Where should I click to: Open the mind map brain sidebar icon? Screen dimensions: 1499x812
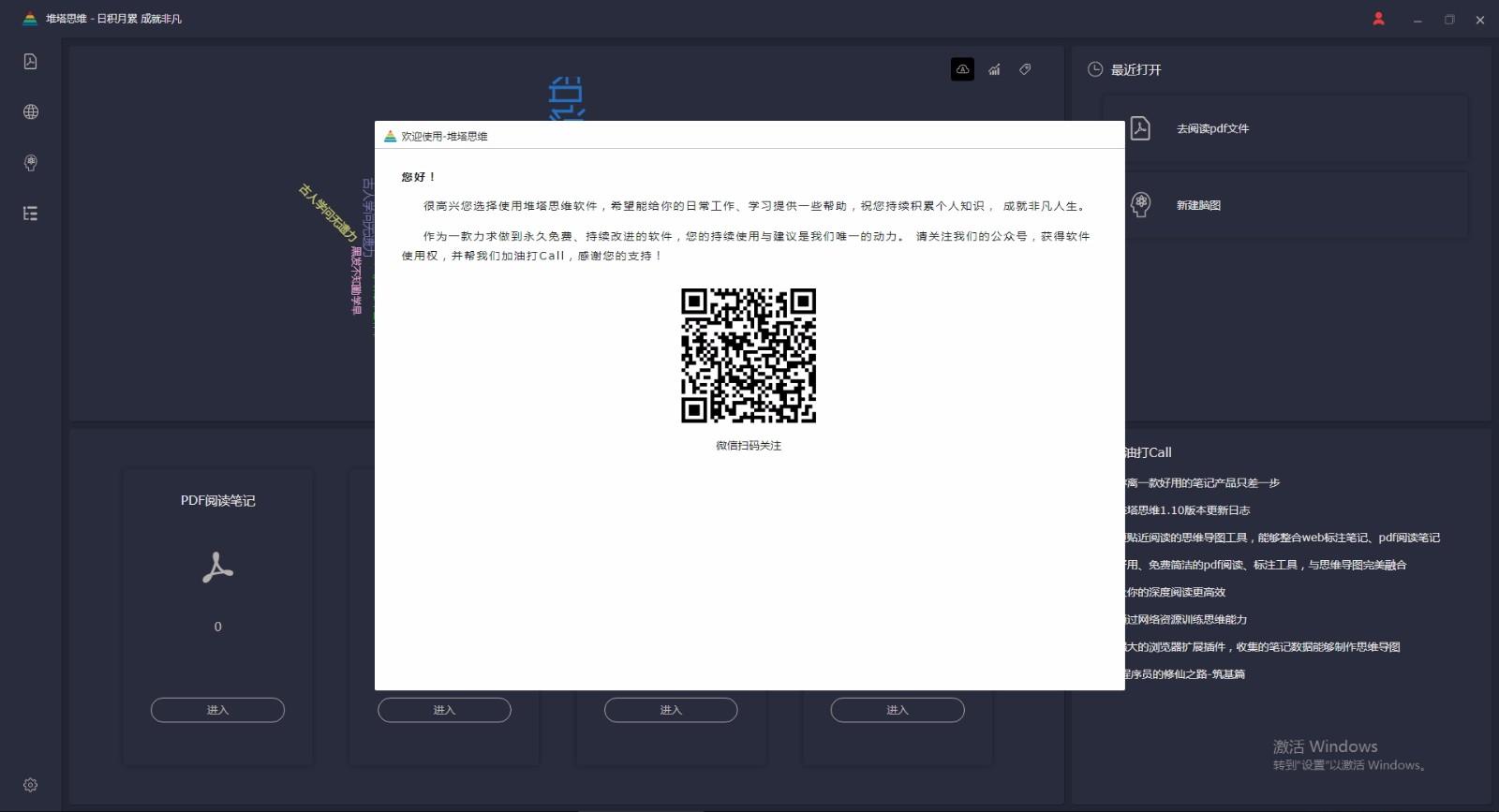30,163
